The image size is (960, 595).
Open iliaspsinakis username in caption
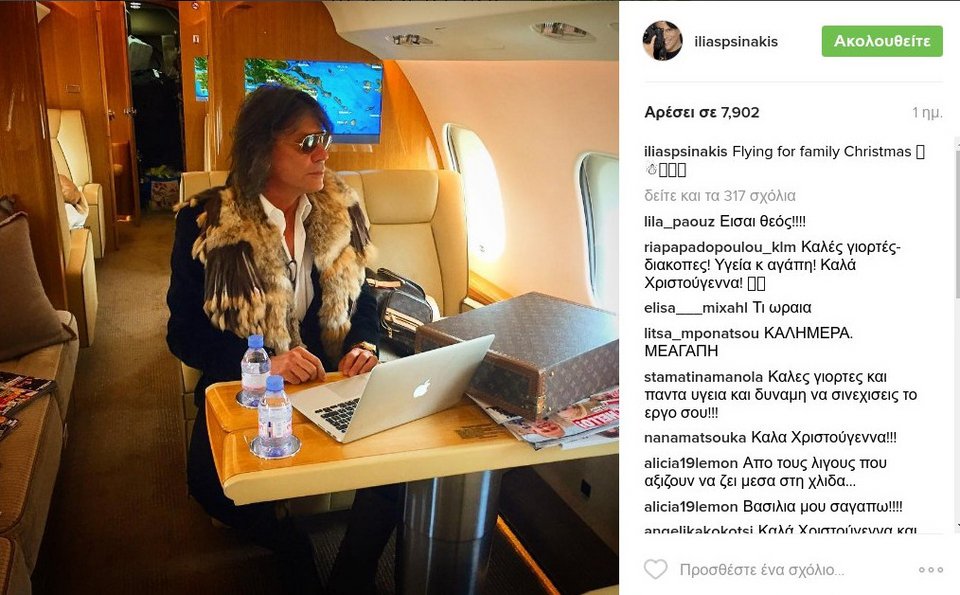[686, 151]
